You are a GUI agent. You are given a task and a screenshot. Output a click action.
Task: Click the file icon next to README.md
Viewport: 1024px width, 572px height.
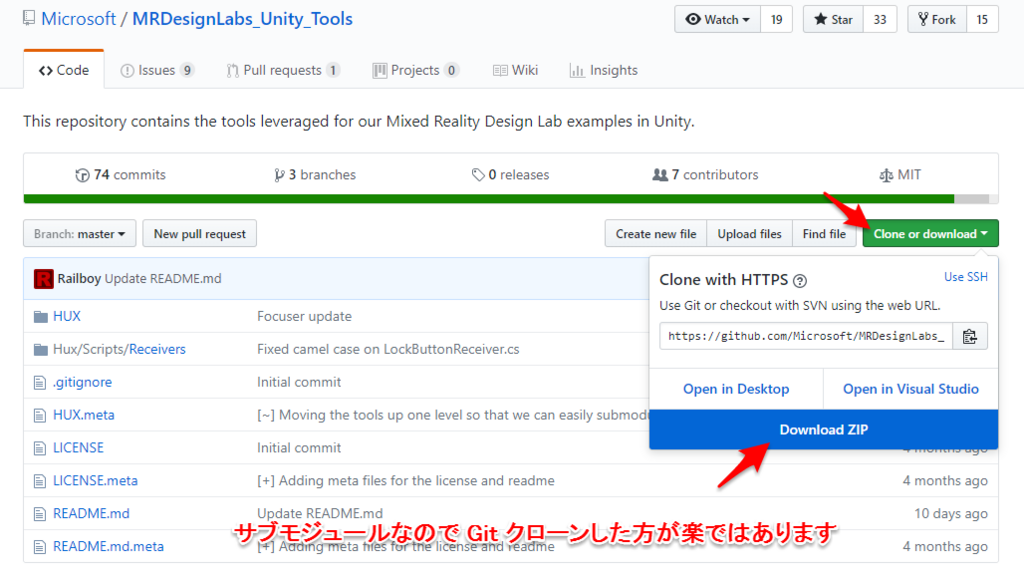[40, 514]
